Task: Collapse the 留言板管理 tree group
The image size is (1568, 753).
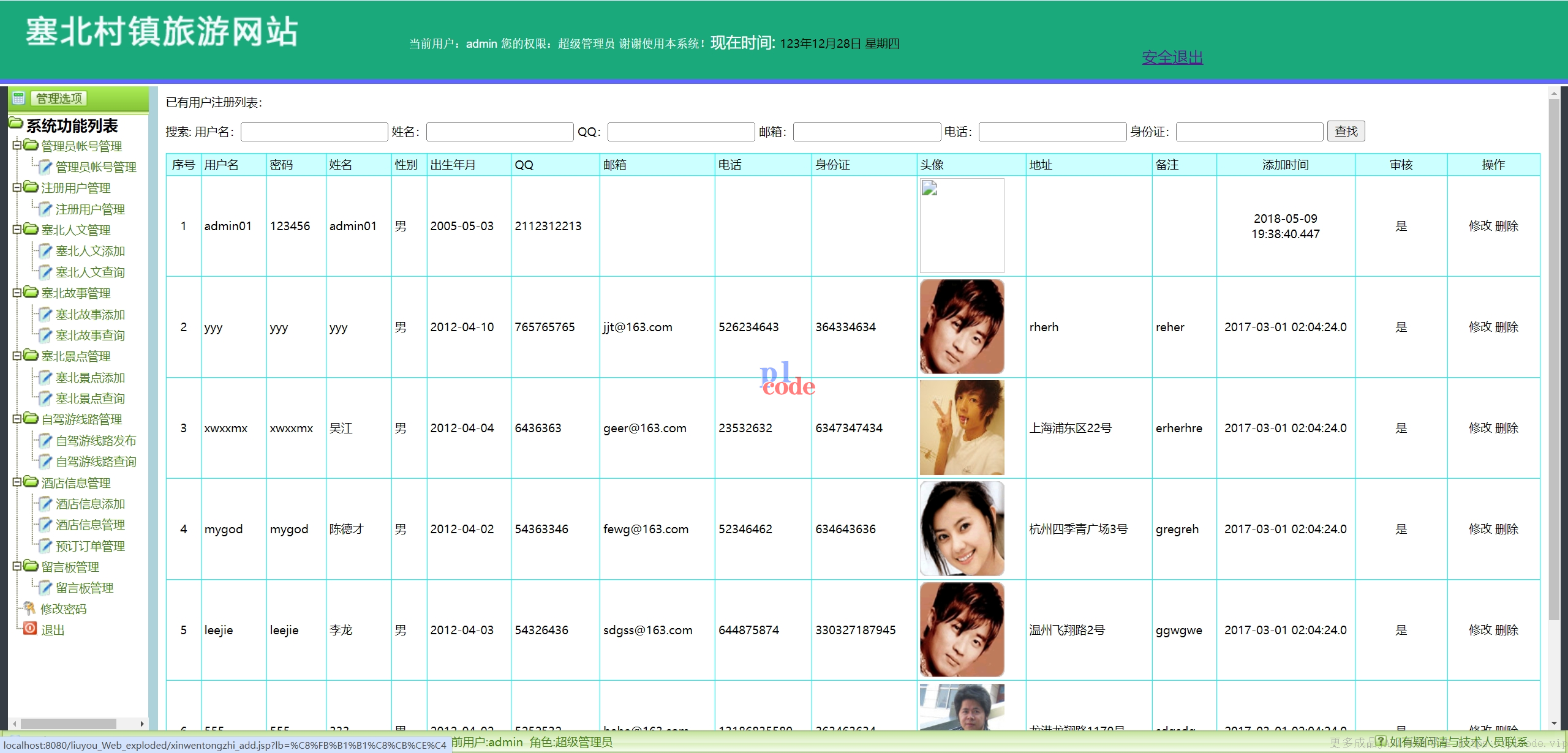Action: point(17,566)
